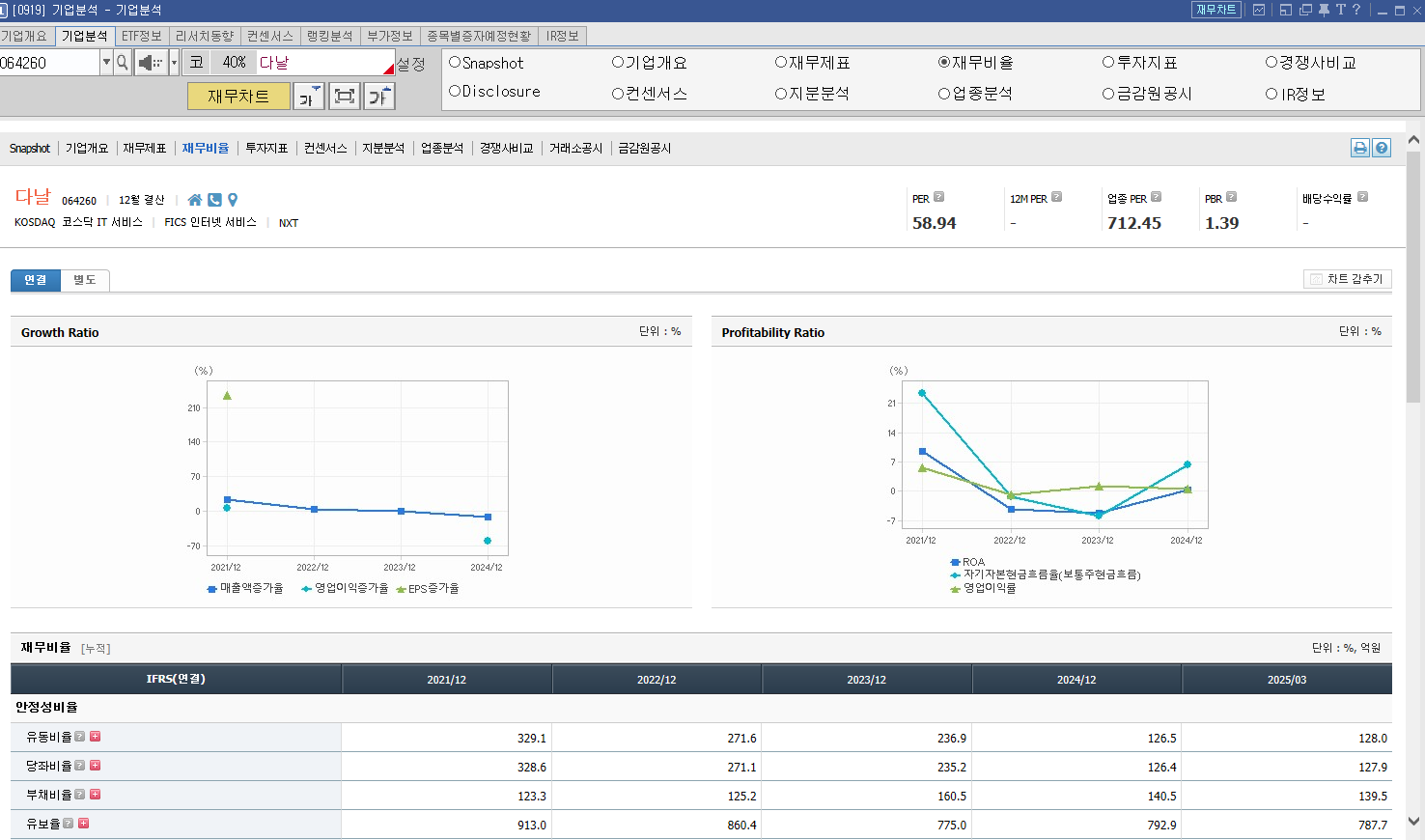Click the phone icon next to 다날

(x=214, y=200)
